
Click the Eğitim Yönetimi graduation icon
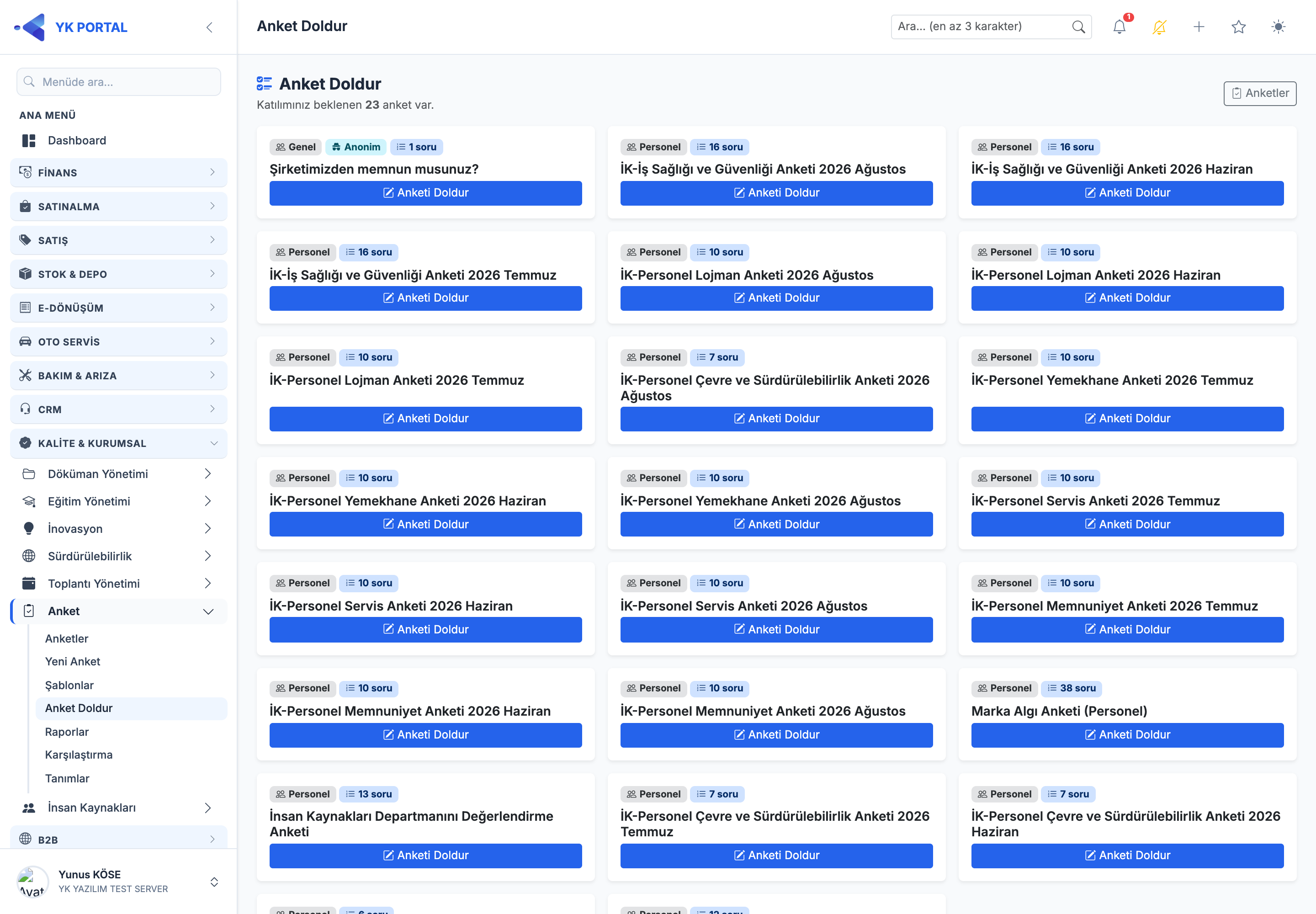pos(29,501)
